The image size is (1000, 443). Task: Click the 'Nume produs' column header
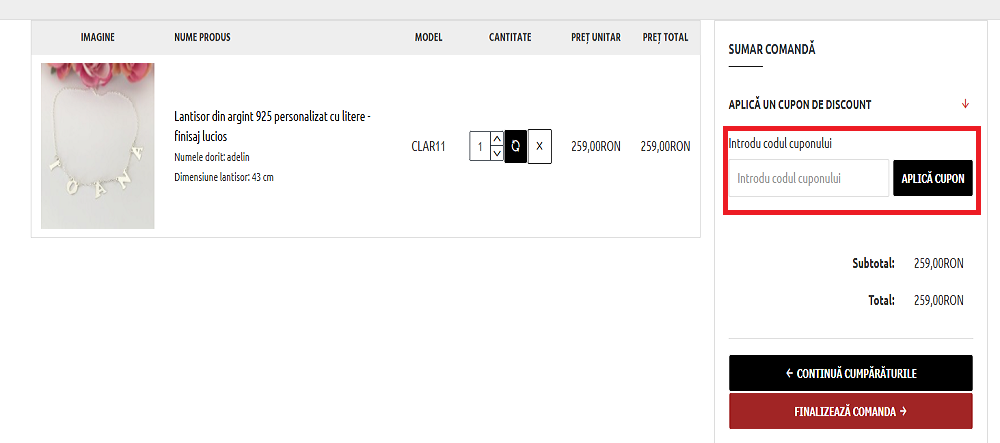[x=202, y=38]
